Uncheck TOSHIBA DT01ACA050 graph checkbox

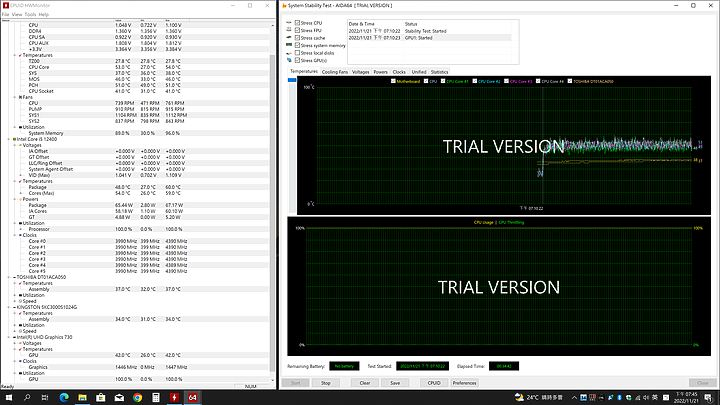click(x=570, y=81)
